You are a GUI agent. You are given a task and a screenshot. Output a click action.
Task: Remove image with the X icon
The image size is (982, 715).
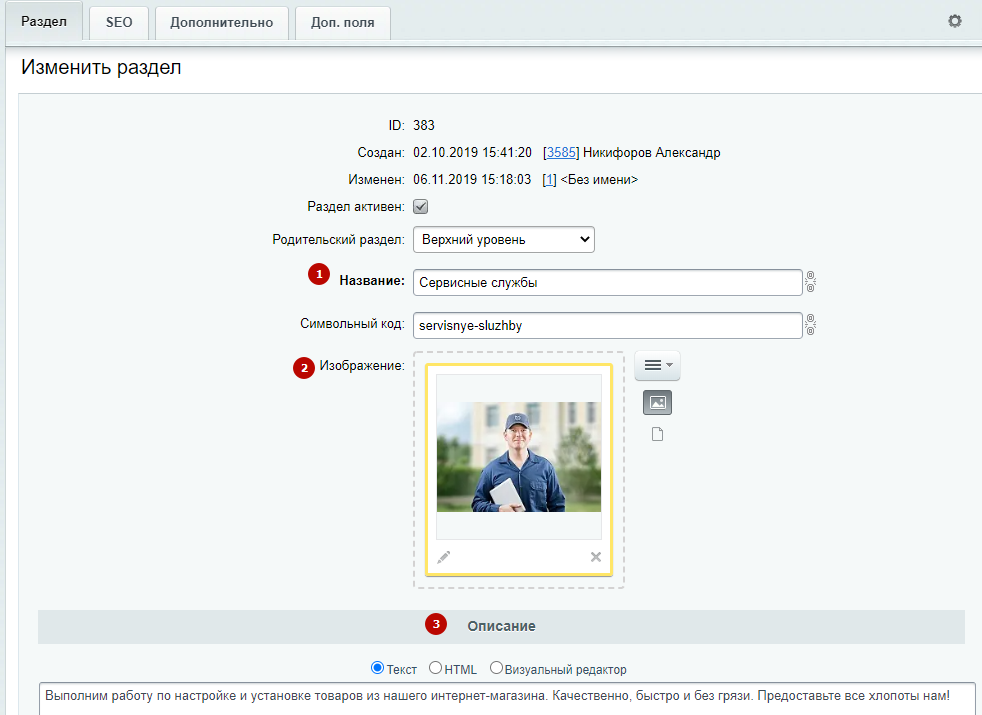point(596,557)
